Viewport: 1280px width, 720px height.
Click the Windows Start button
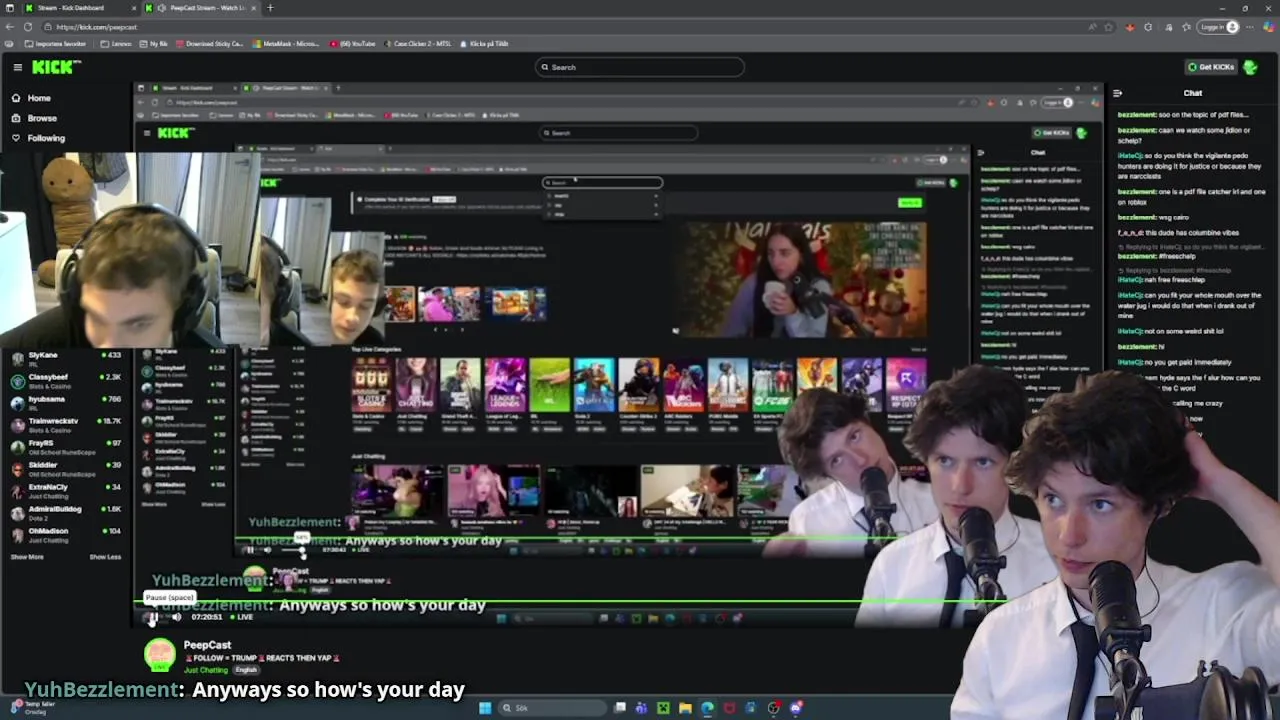[x=485, y=708]
